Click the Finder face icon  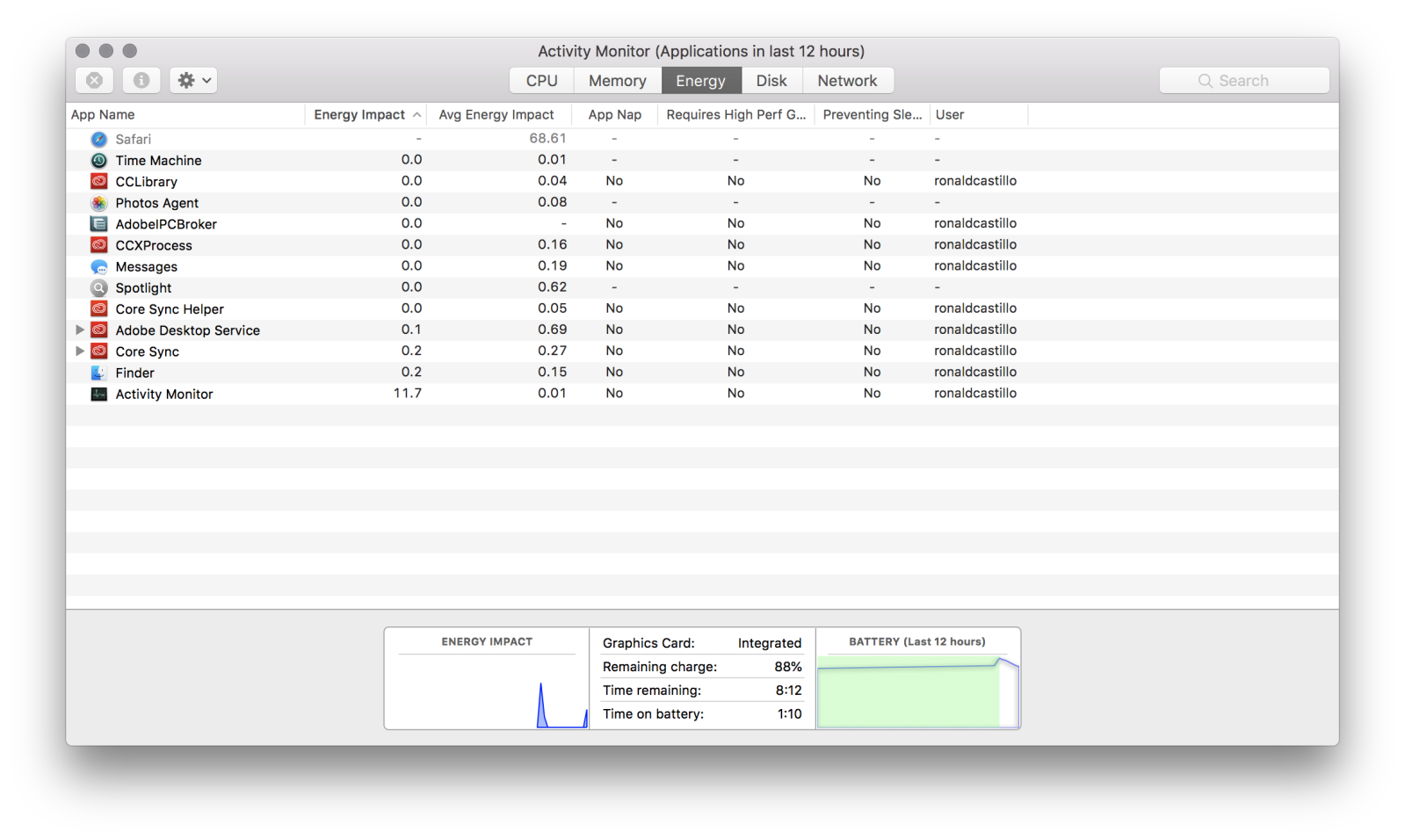point(99,373)
